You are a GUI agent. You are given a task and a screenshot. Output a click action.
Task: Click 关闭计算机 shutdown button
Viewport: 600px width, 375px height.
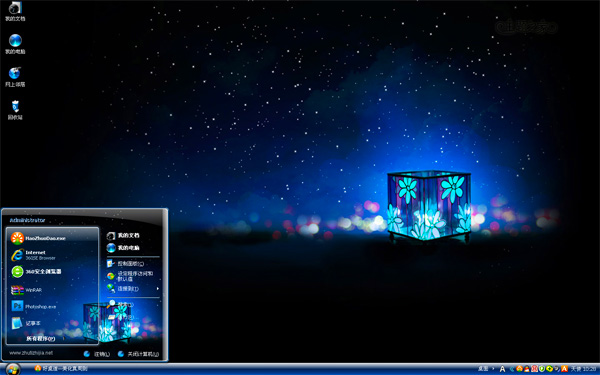138,354
